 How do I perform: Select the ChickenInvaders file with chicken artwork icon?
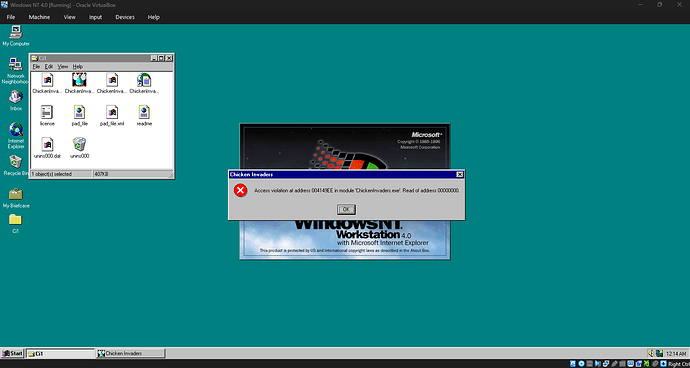[x=79, y=80]
